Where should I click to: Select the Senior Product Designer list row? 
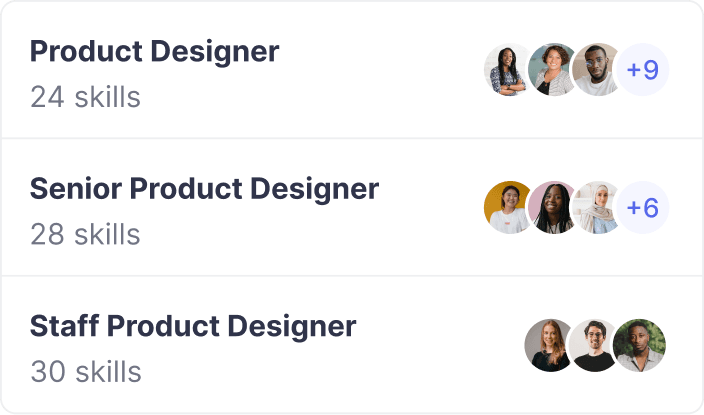[x=352, y=207]
